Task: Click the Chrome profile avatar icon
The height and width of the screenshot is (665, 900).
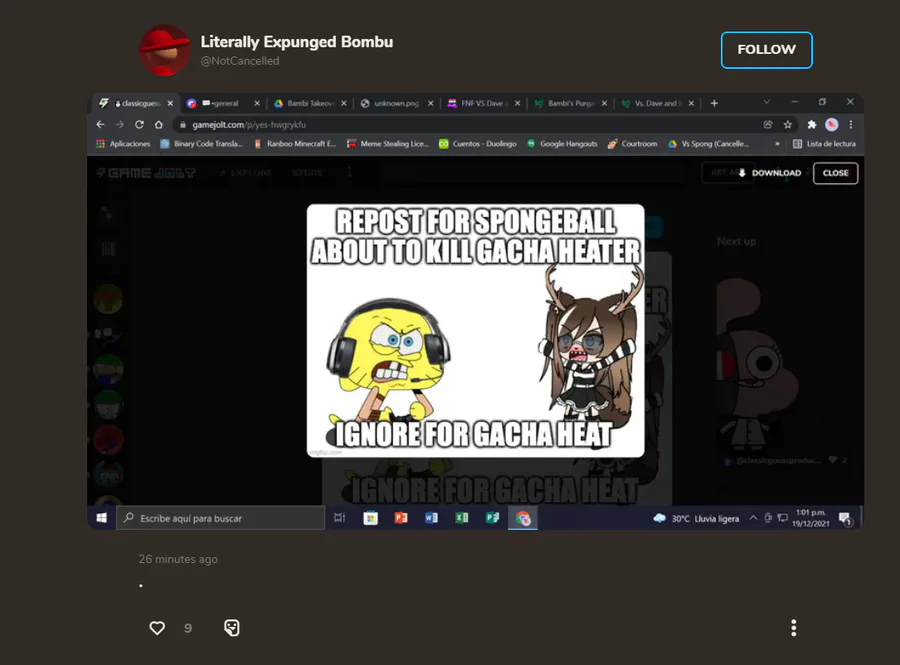Action: click(831, 125)
